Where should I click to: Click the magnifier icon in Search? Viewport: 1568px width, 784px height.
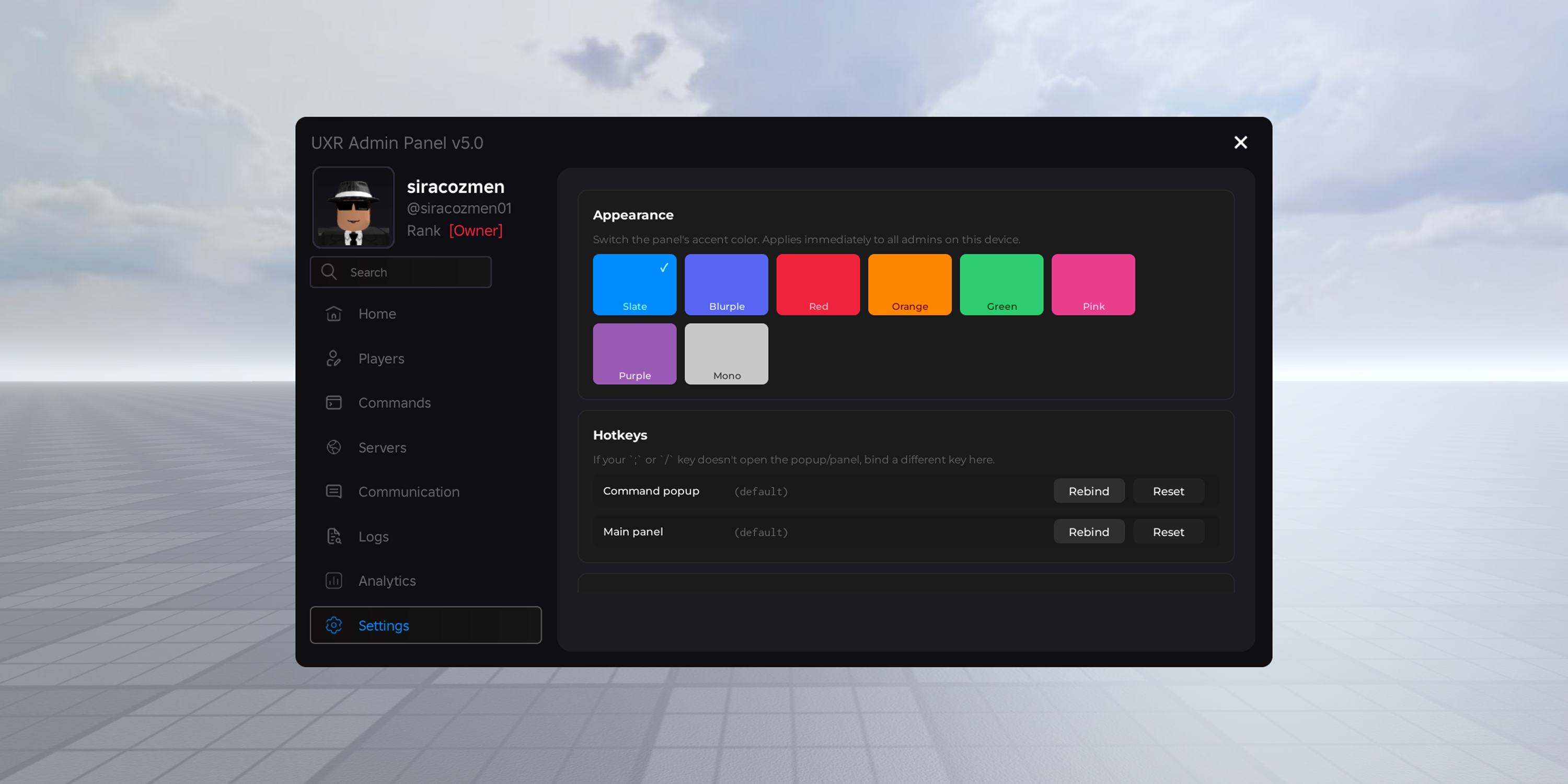click(x=329, y=271)
